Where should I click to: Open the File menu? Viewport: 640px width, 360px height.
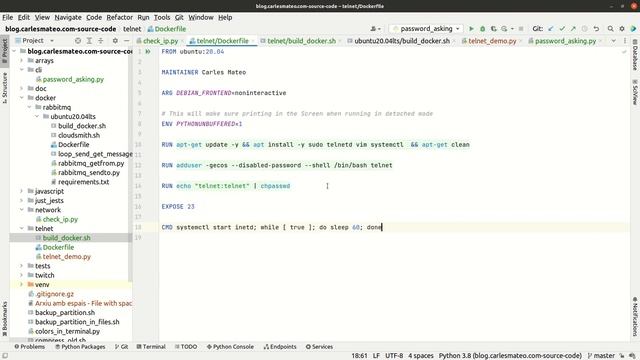[7, 17]
